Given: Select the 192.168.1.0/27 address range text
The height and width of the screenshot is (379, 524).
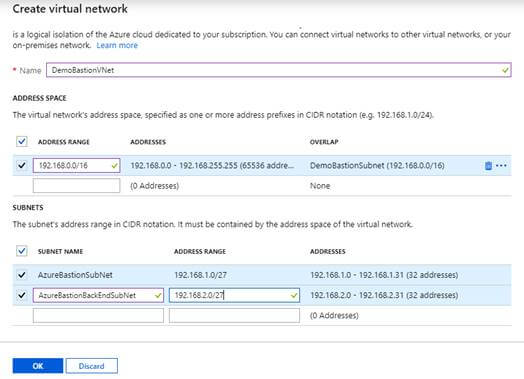Looking at the screenshot, I should (201, 275).
